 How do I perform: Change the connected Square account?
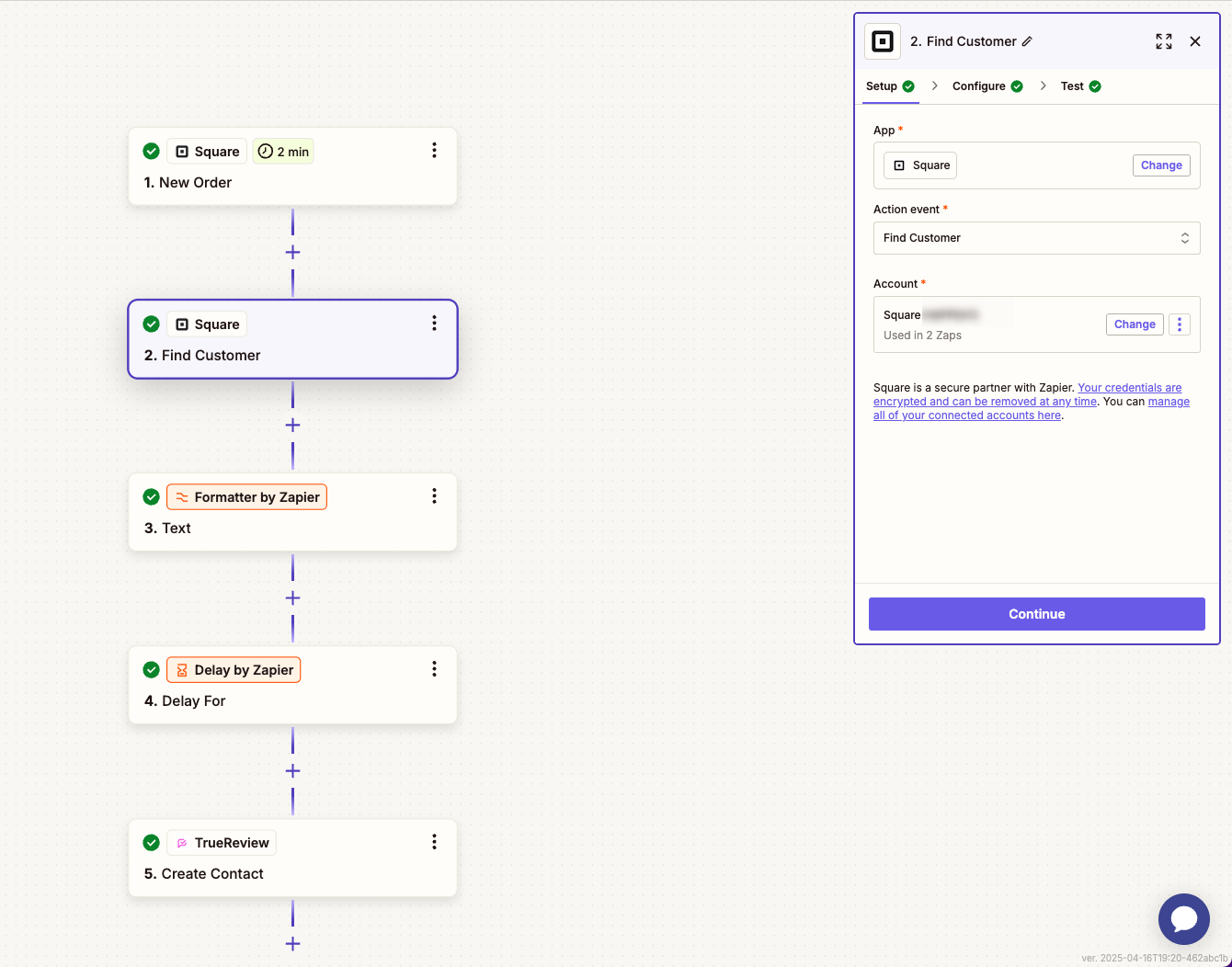1135,324
